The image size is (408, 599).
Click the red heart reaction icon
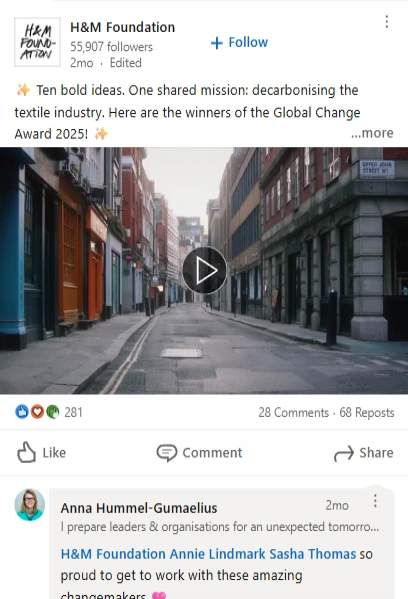click(37, 412)
